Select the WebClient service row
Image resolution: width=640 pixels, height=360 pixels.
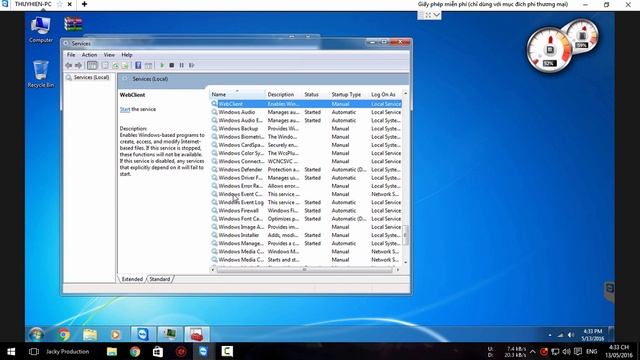pos(306,104)
